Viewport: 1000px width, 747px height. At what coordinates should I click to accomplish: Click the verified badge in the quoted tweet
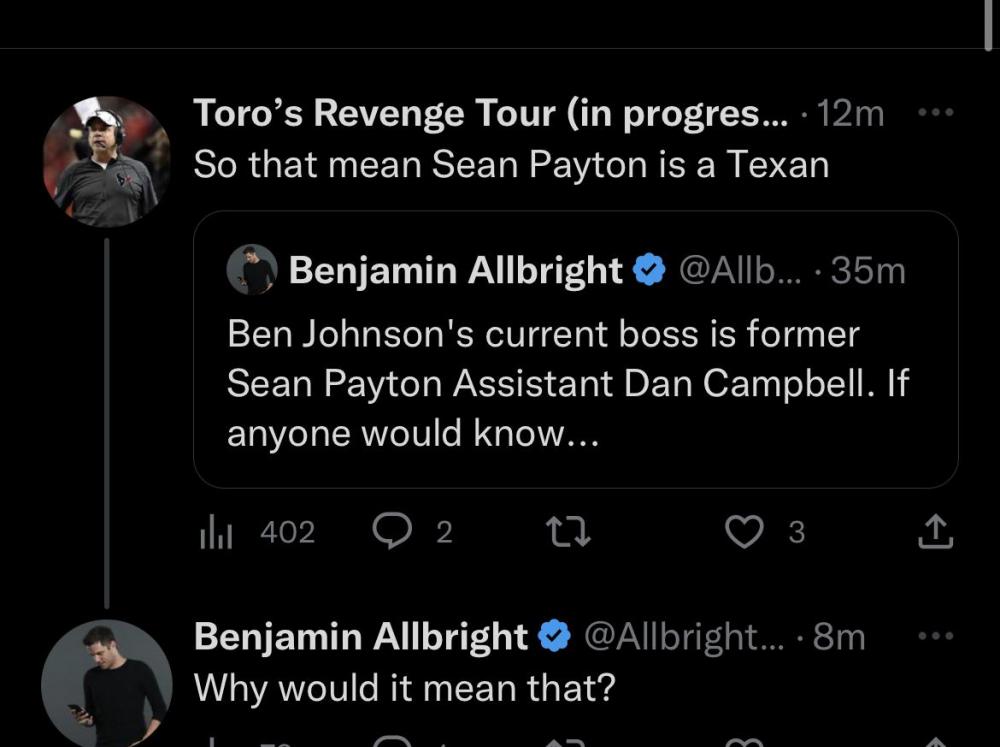tap(650, 270)
